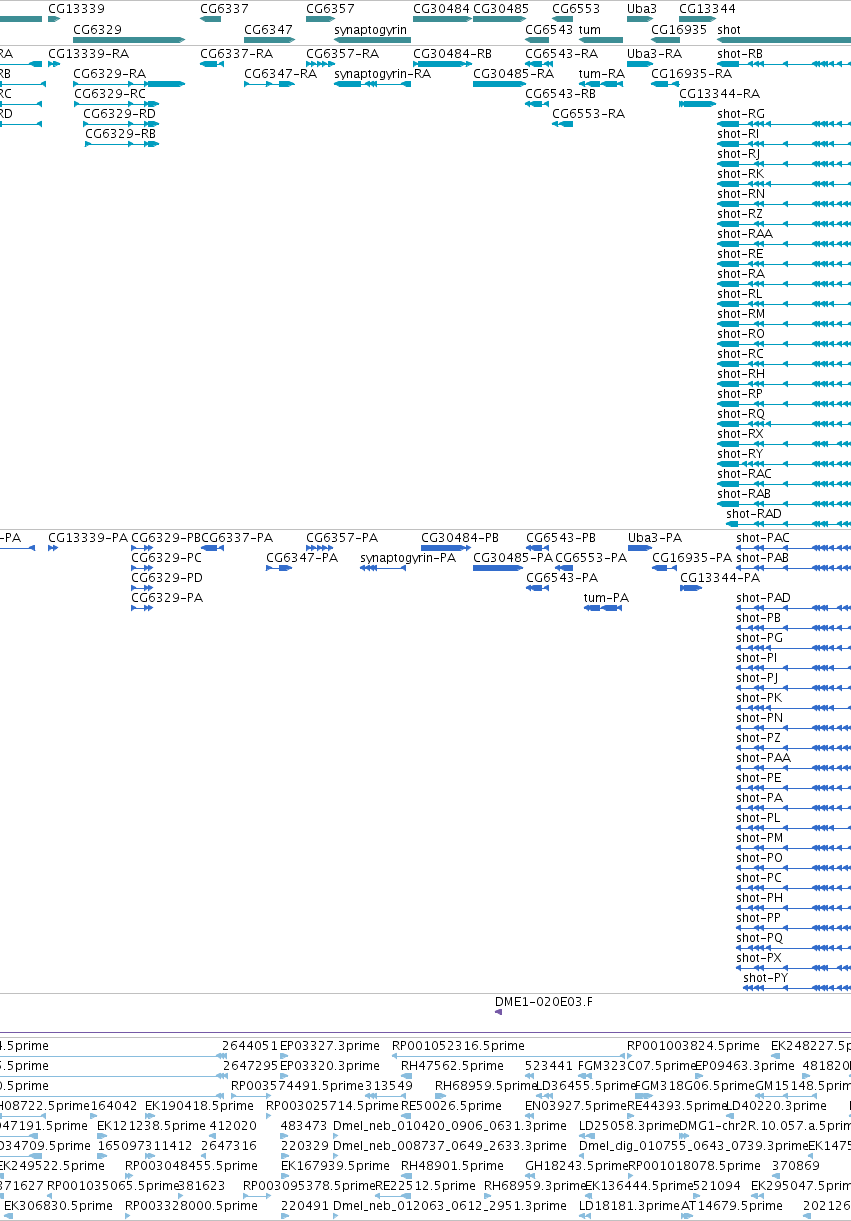Select transcript CG6543-RB
The image size is (851, 1221).
click(561, 94)
